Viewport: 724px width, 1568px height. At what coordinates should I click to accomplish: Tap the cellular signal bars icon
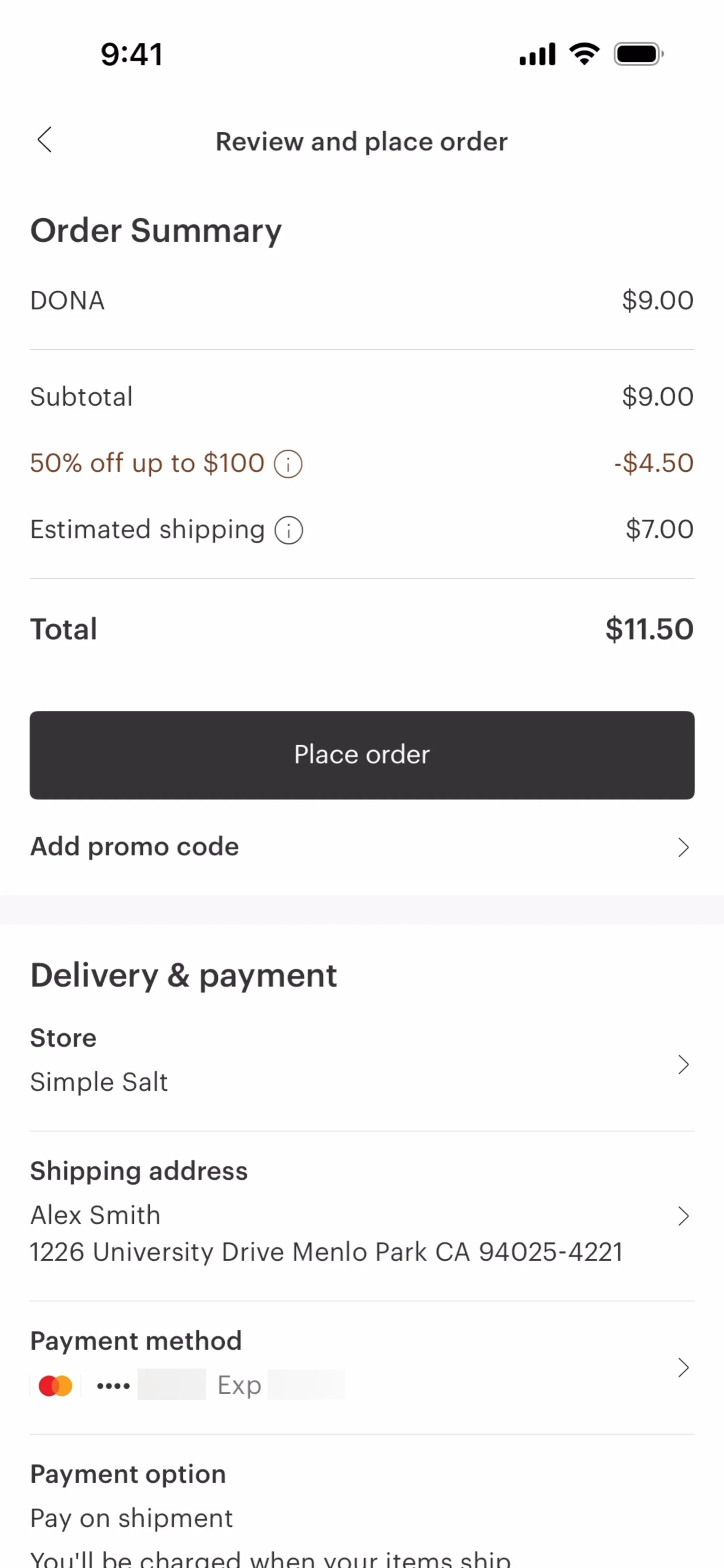click(537, 54)
